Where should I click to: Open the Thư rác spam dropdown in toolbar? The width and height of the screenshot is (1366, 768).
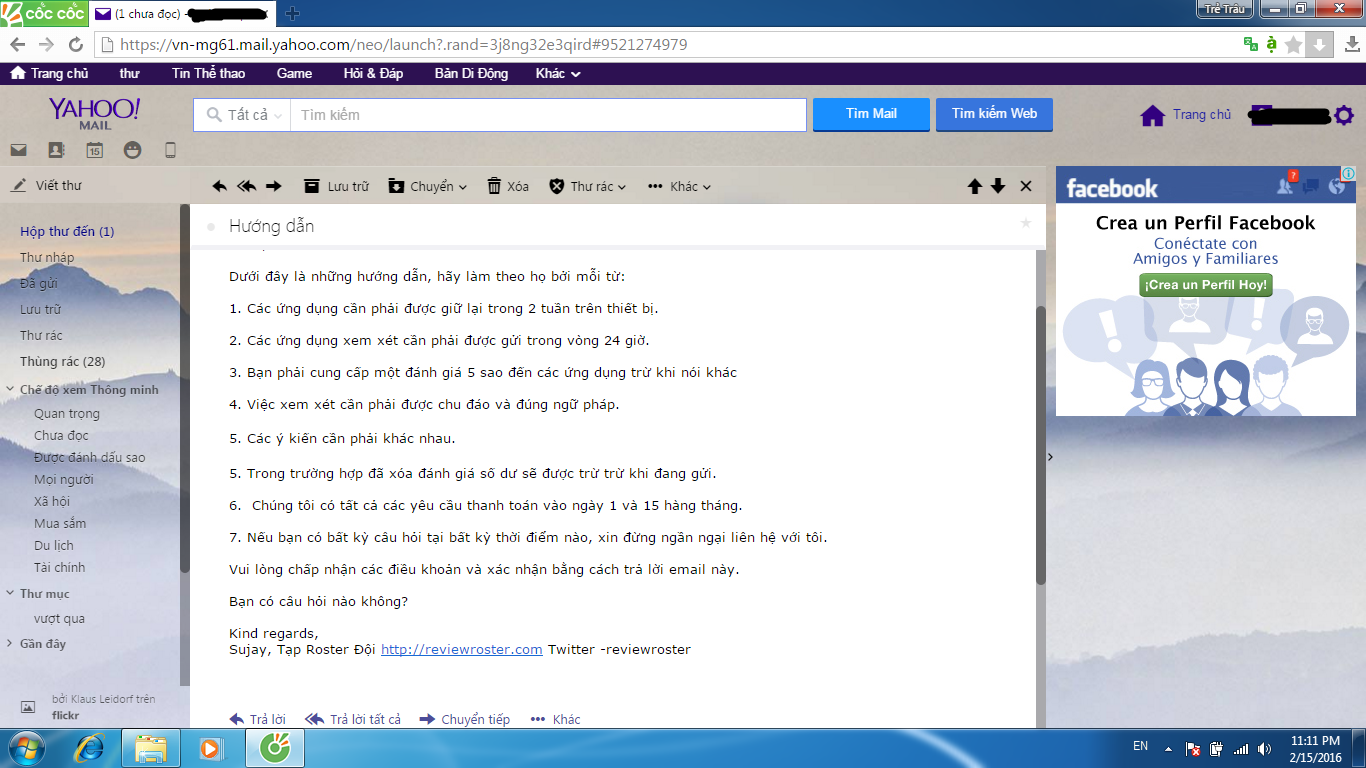588,186
